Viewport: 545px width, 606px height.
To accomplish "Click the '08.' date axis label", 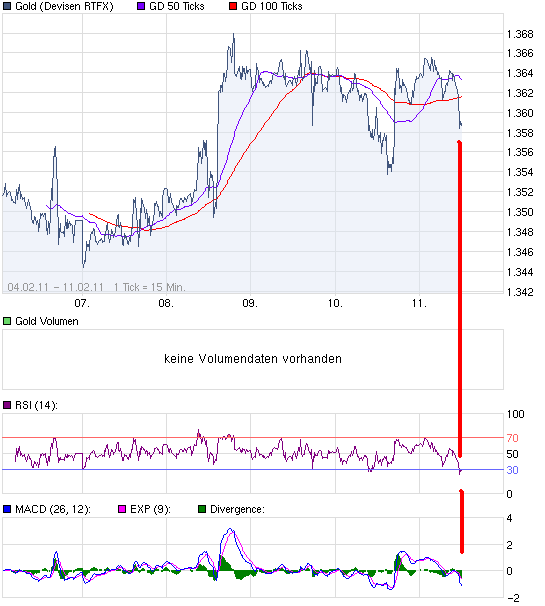I will pos(166,303).
